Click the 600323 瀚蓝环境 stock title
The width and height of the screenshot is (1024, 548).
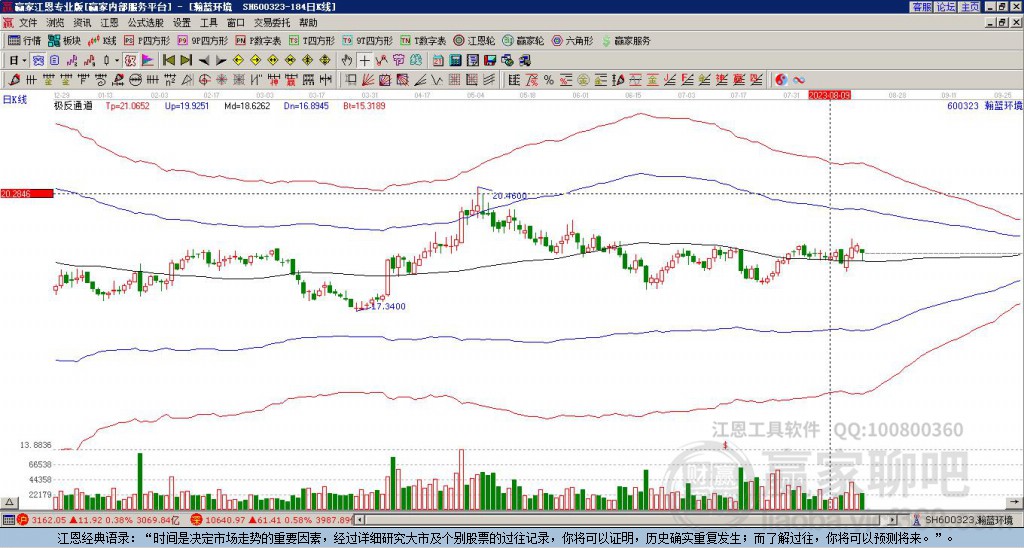point(984,105)
